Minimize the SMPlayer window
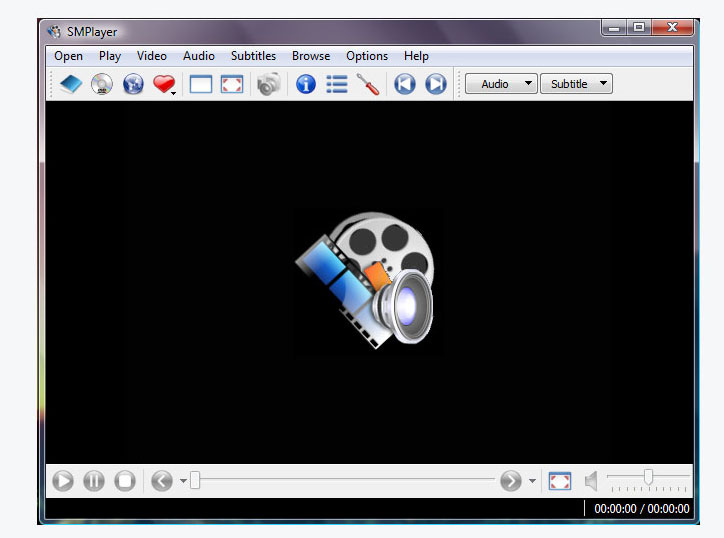The image size is (724, 538). [614, 28]
